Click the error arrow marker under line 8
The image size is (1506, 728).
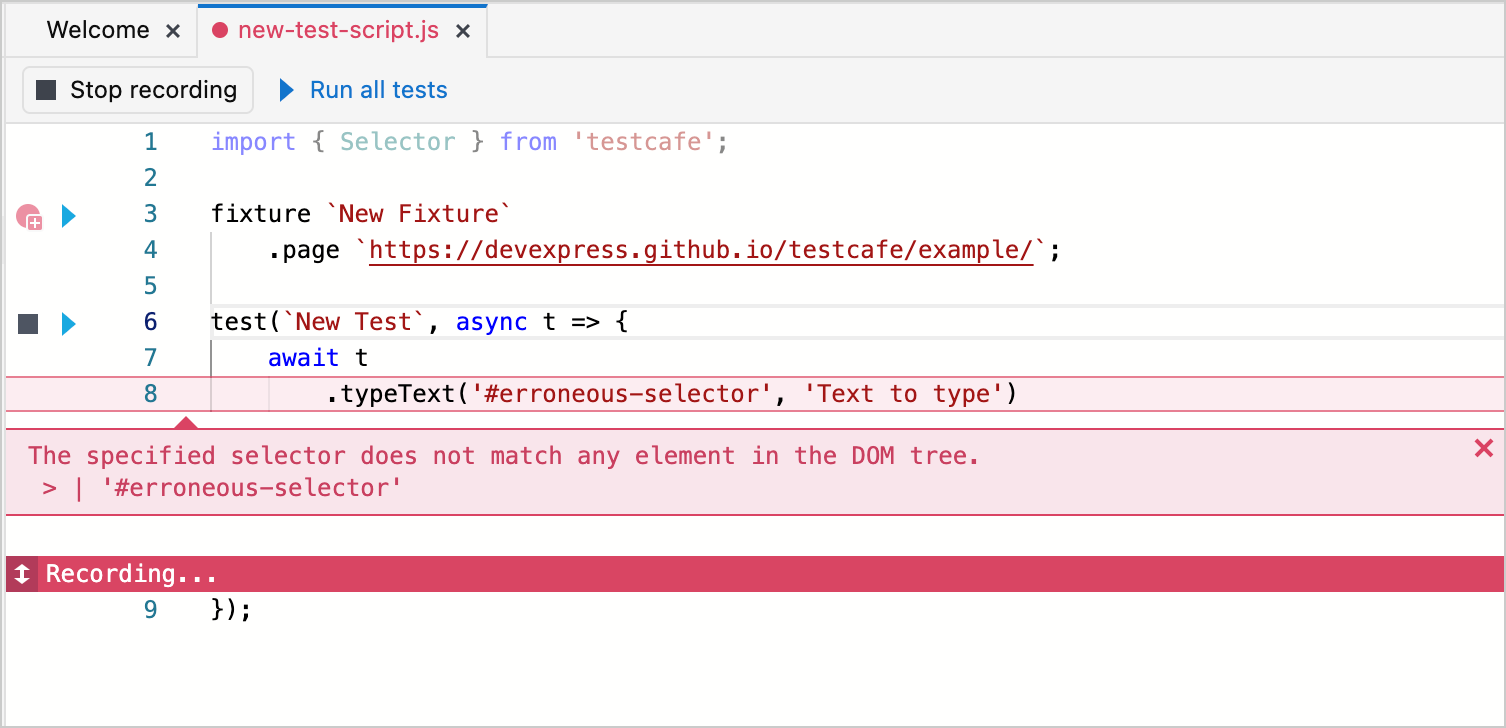(x=185, y=424)
